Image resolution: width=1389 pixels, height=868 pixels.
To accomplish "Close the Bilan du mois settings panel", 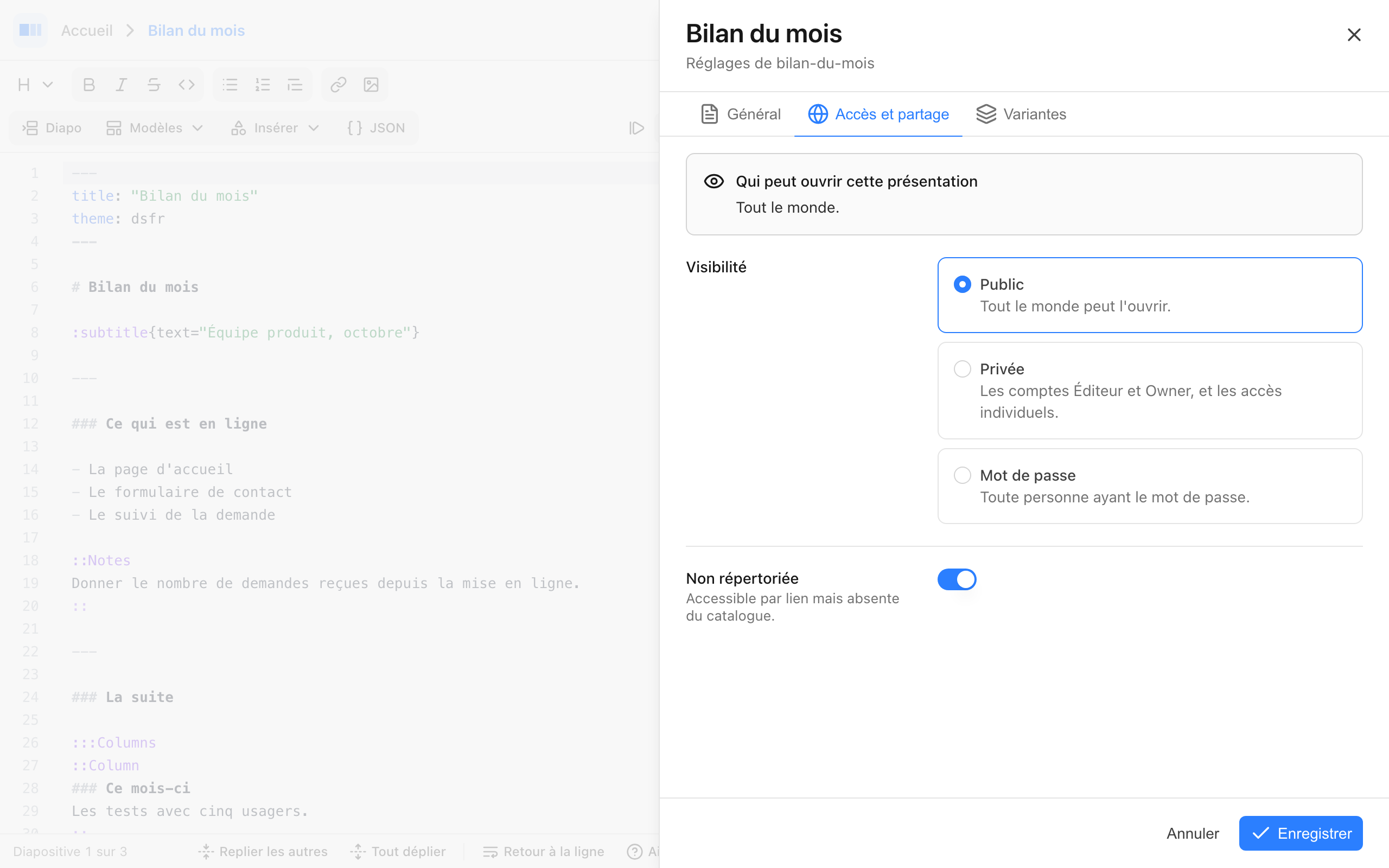I will click(1354, 35).
